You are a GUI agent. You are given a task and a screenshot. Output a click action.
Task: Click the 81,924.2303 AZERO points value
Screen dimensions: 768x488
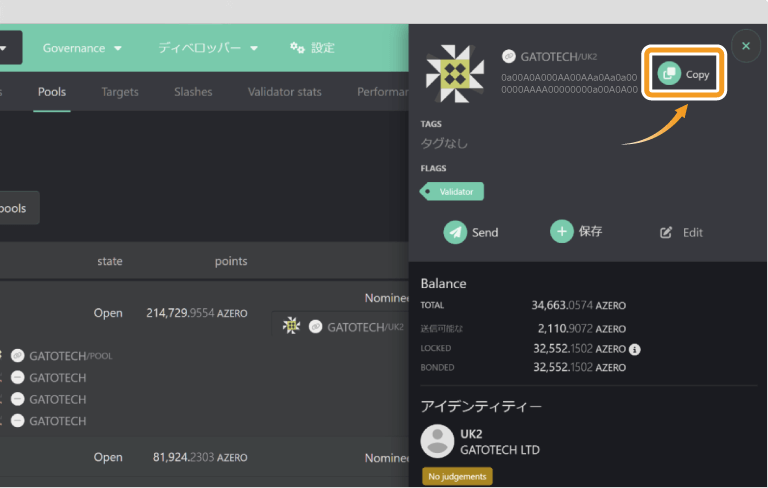coord(200,457)
